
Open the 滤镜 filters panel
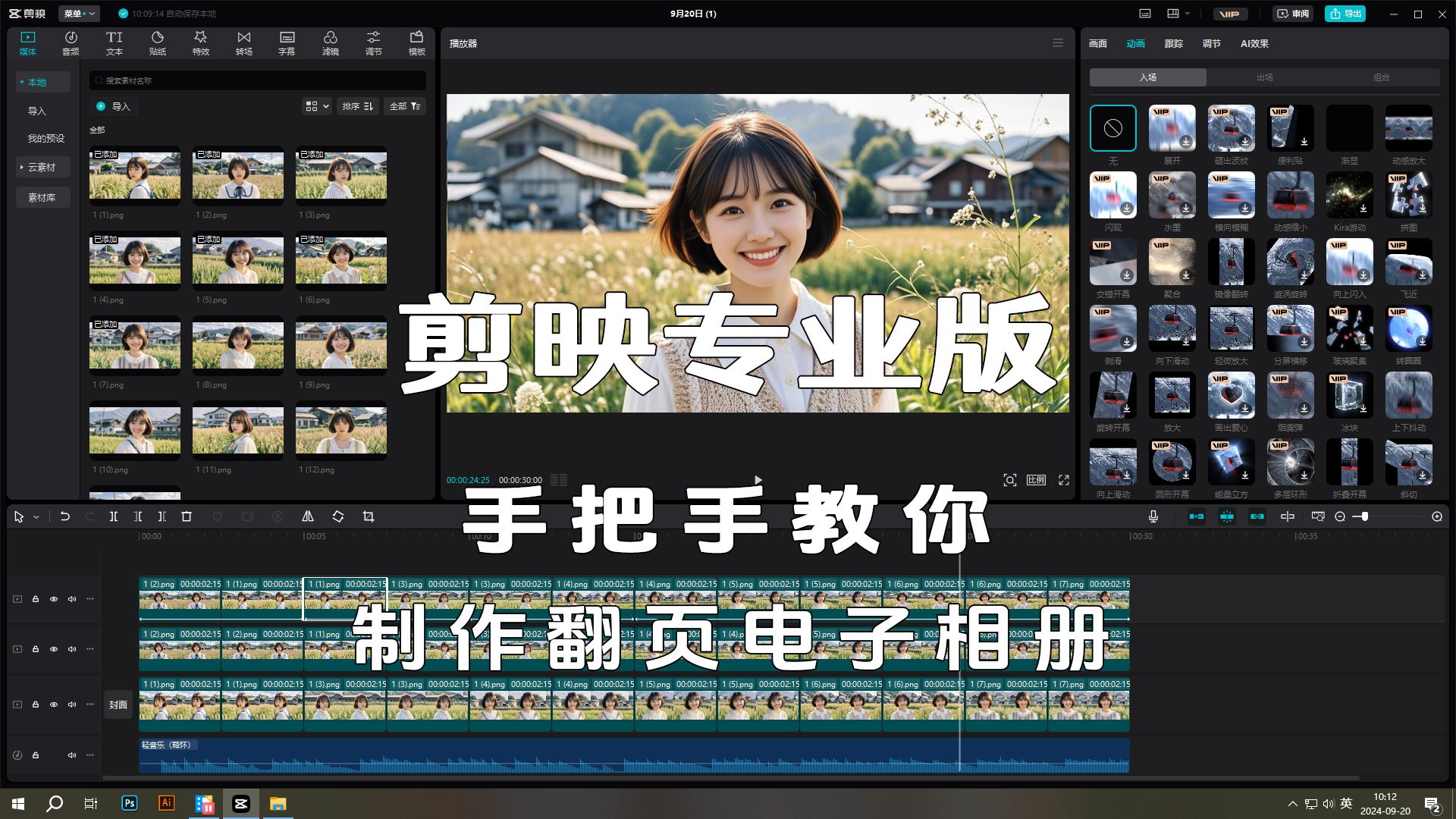point(331,43)
